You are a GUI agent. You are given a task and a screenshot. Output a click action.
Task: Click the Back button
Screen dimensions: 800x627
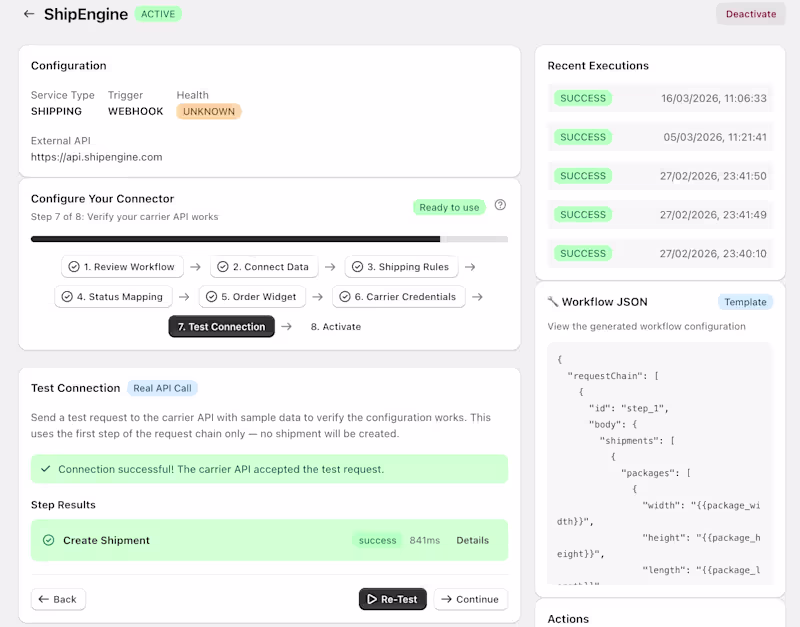pyautogui.click(x=58, y=599)
